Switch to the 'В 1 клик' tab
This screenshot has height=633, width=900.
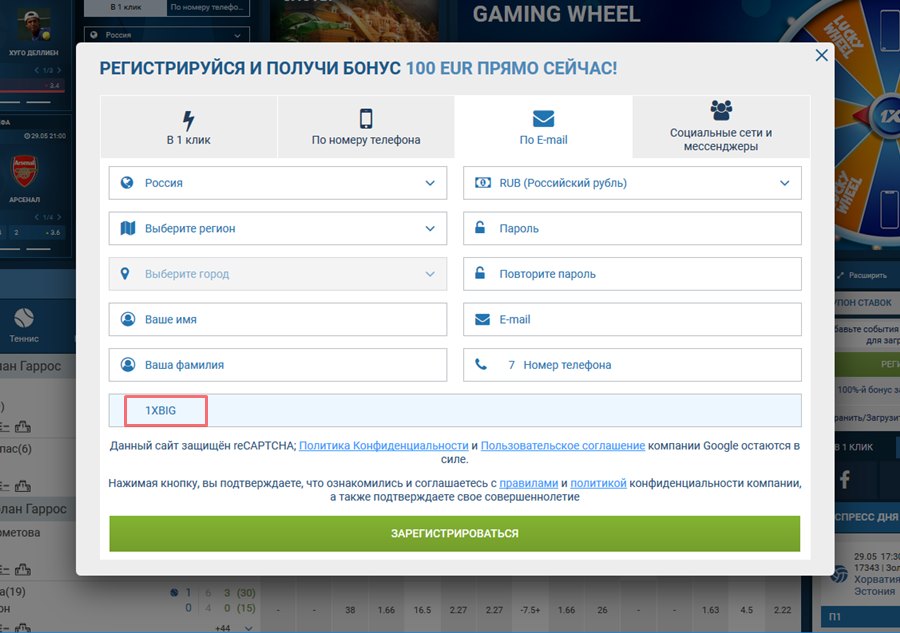pyautogui.click(x=188, y=127)
